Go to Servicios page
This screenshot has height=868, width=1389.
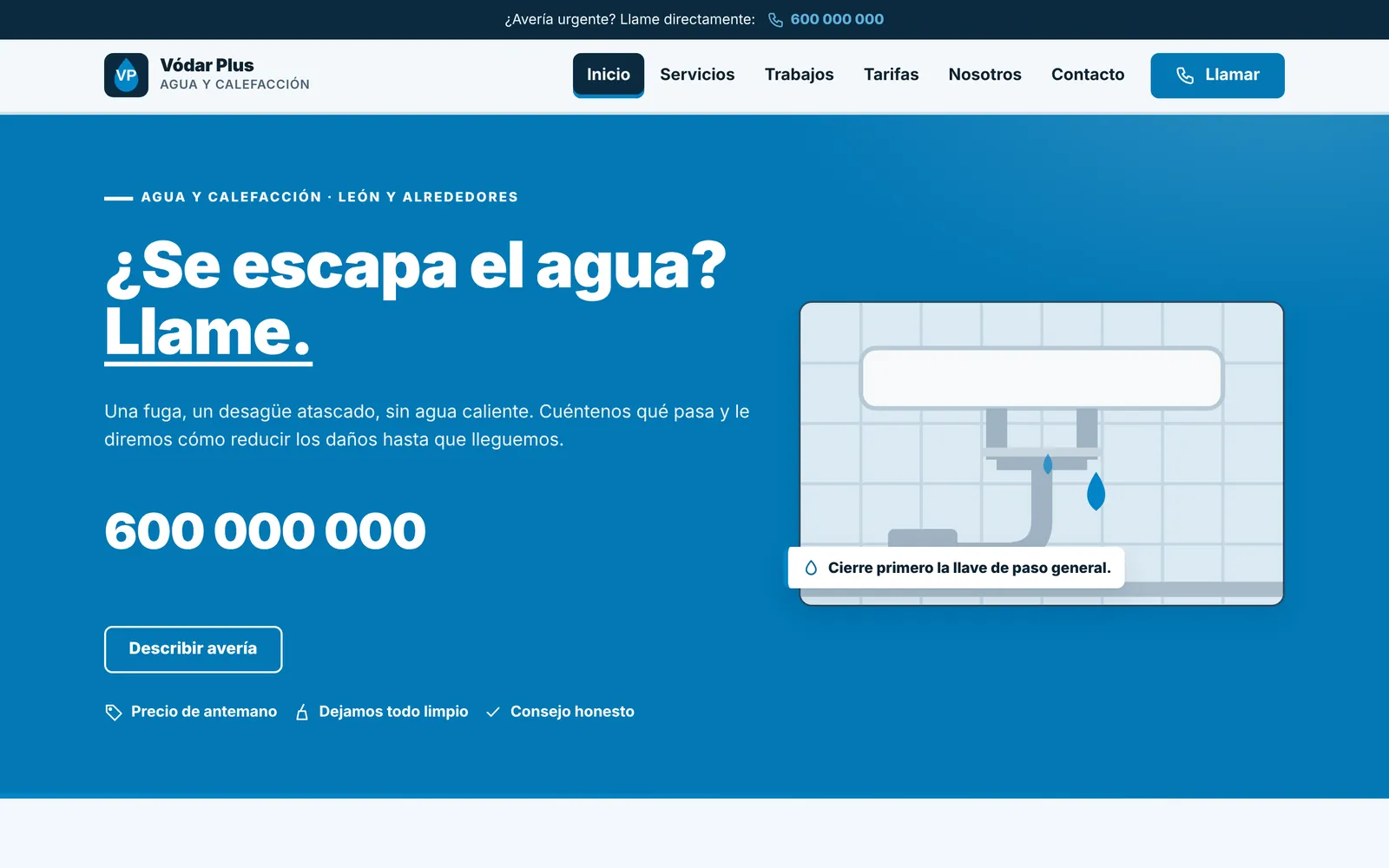pos(697,75)
